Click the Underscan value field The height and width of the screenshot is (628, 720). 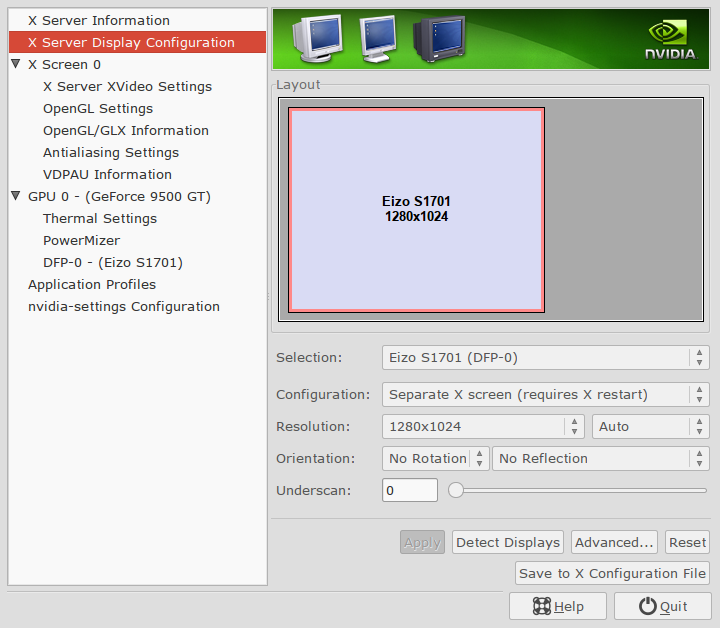click(410, 490)
